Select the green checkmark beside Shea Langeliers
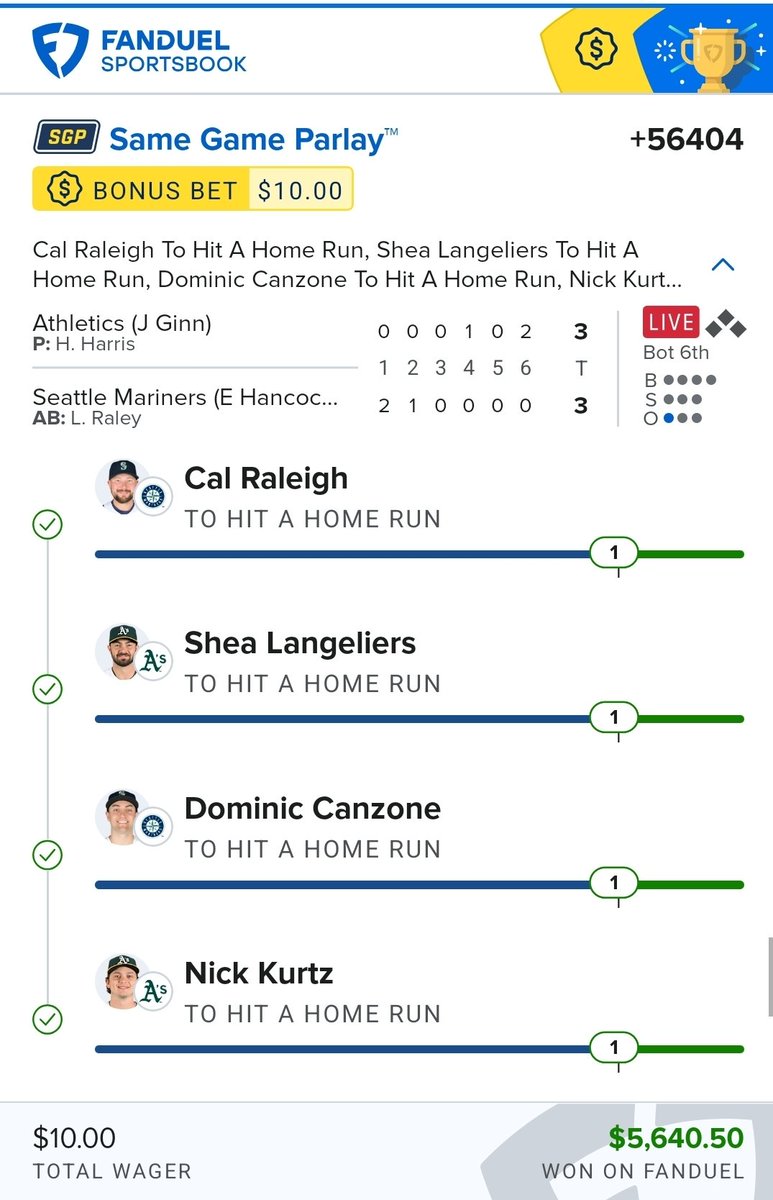Viewport: 773px width, 1200px height. (x=47, y=689)
